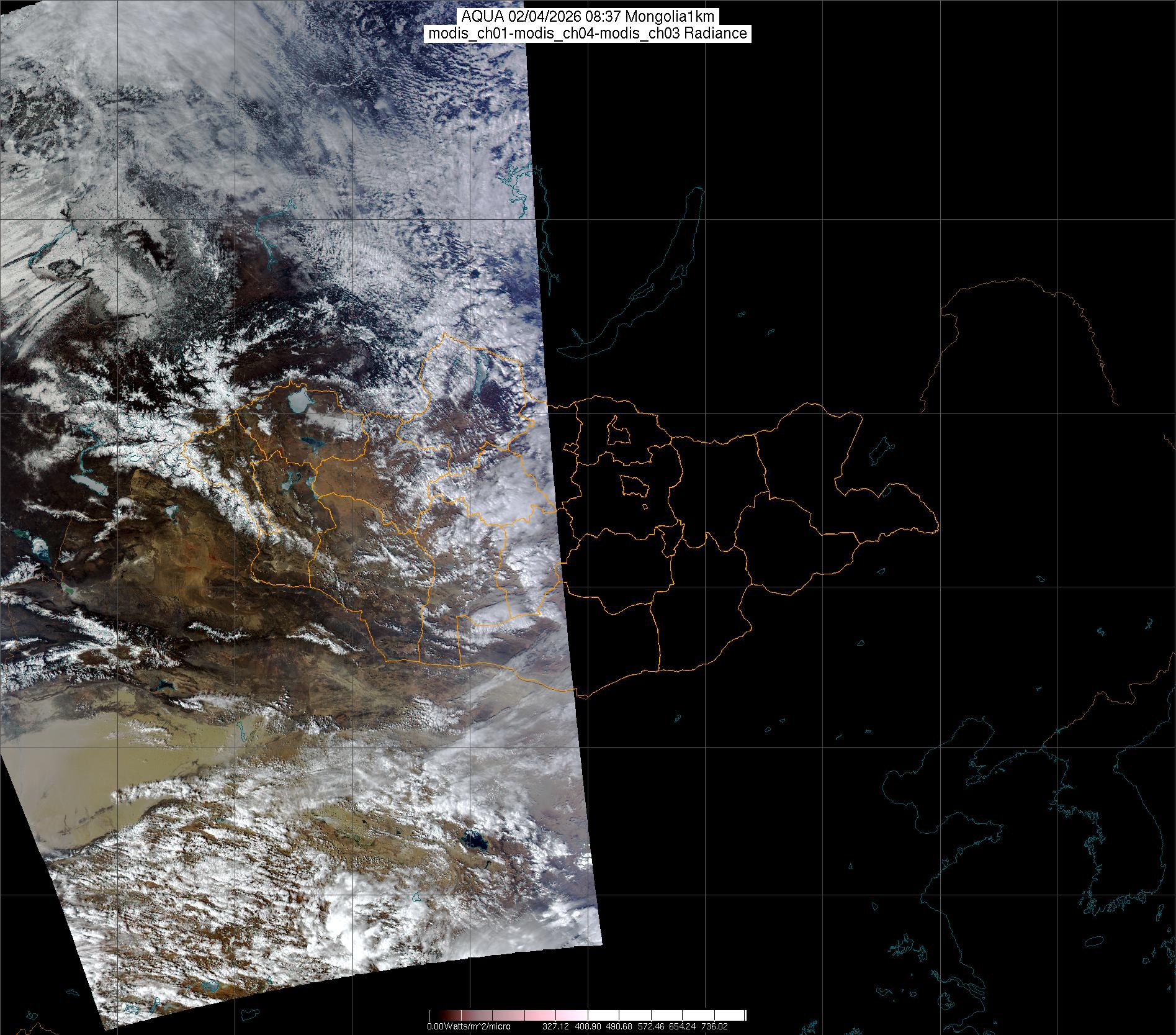
Task: Click the AQUA 02/04/2026 08:37 title label
Action: tap(587, 17)
